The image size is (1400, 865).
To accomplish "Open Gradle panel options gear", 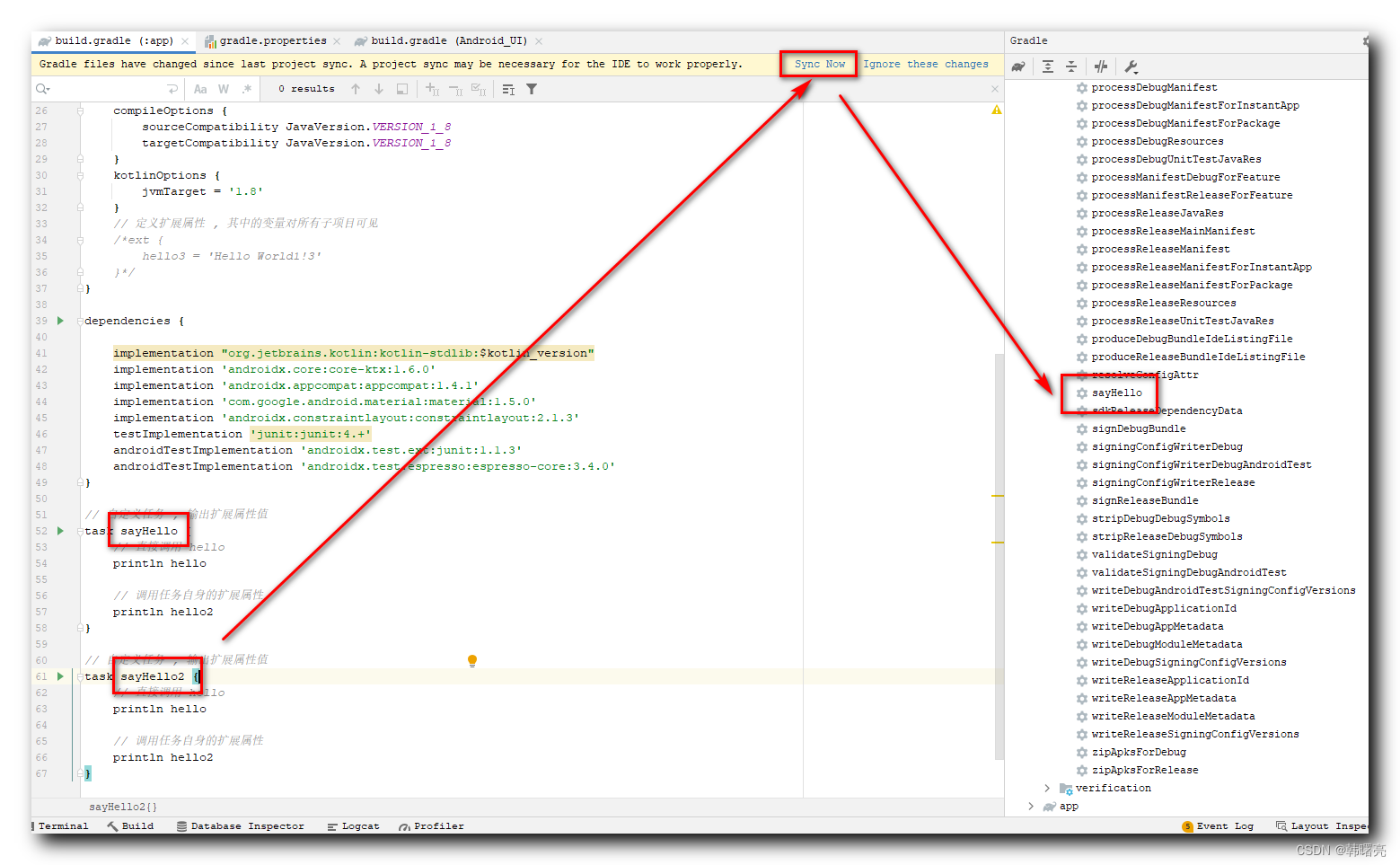I will [x=1366, y=40].
